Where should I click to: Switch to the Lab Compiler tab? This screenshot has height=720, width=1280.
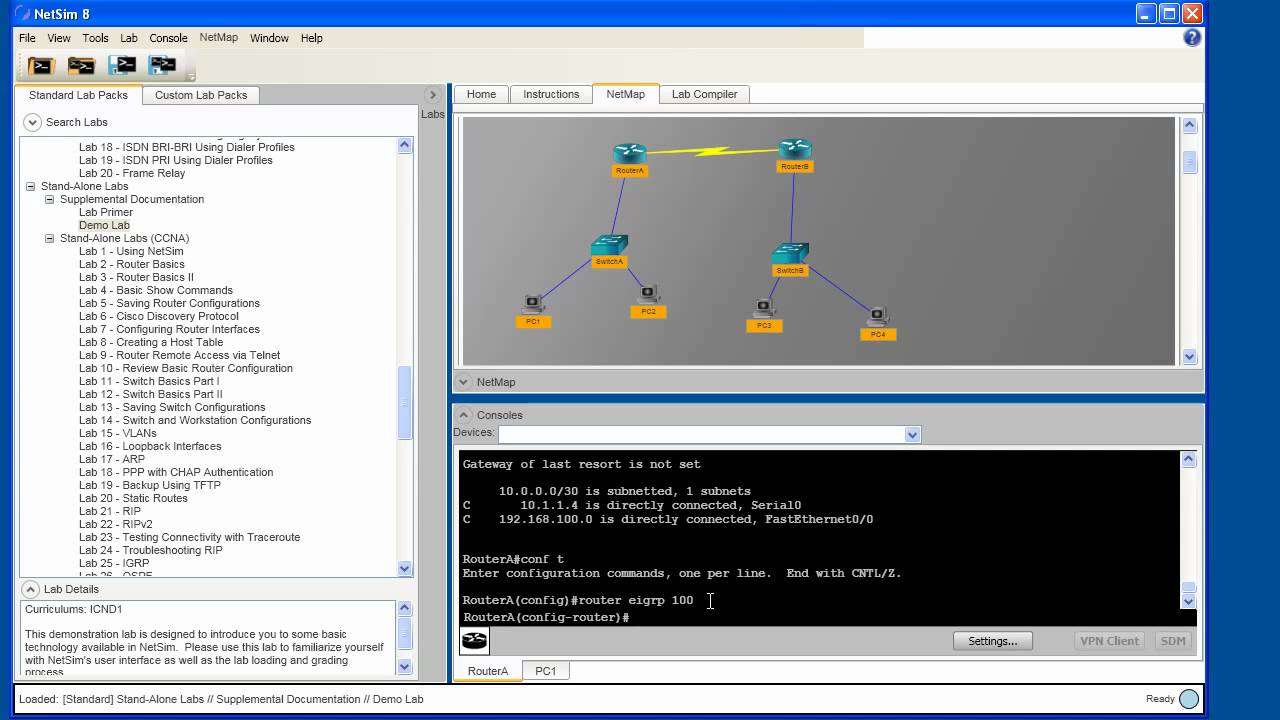pos(704,94)
